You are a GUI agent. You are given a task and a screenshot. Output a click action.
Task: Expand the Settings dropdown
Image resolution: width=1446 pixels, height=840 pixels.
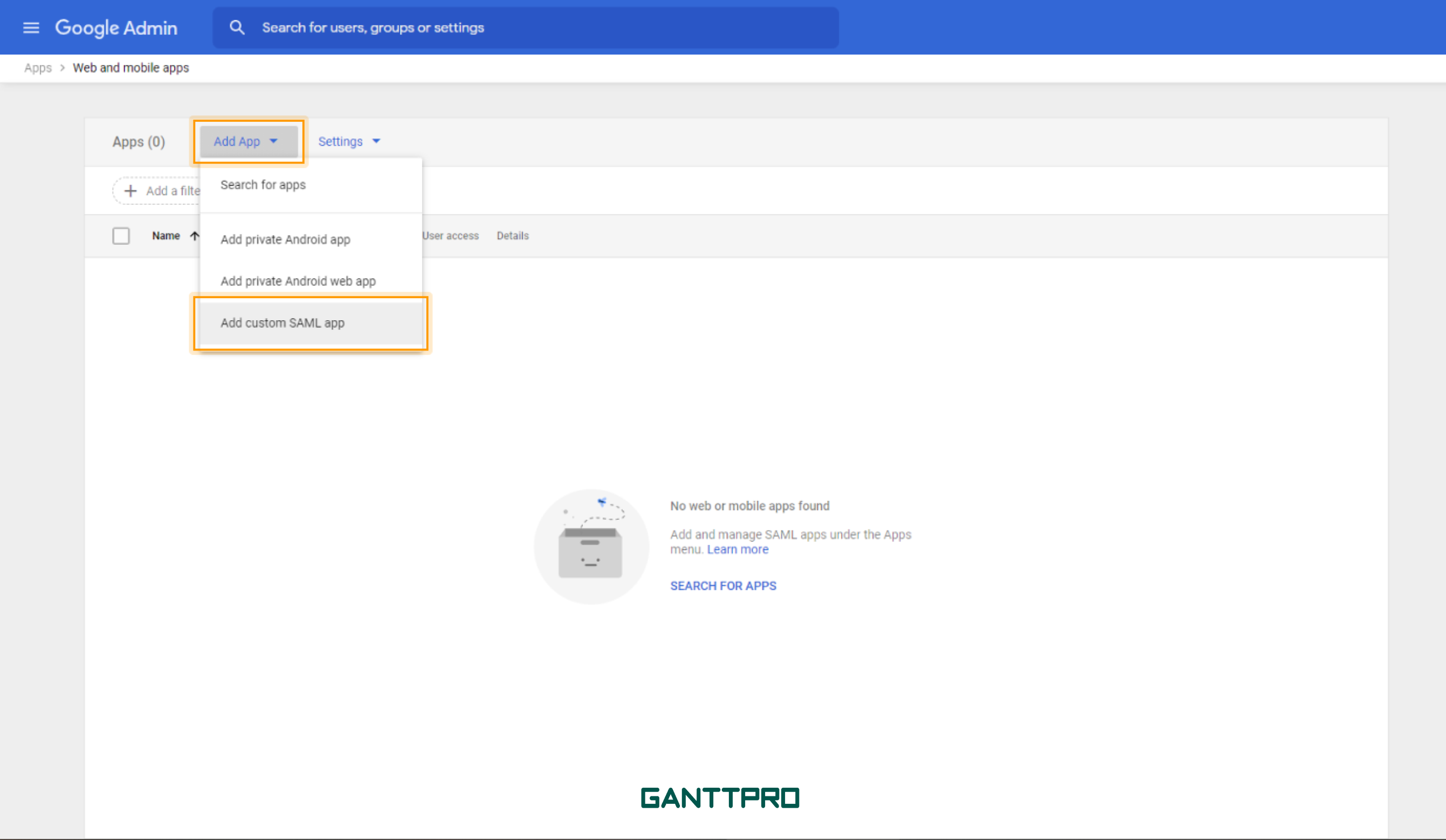pos(349,142)
